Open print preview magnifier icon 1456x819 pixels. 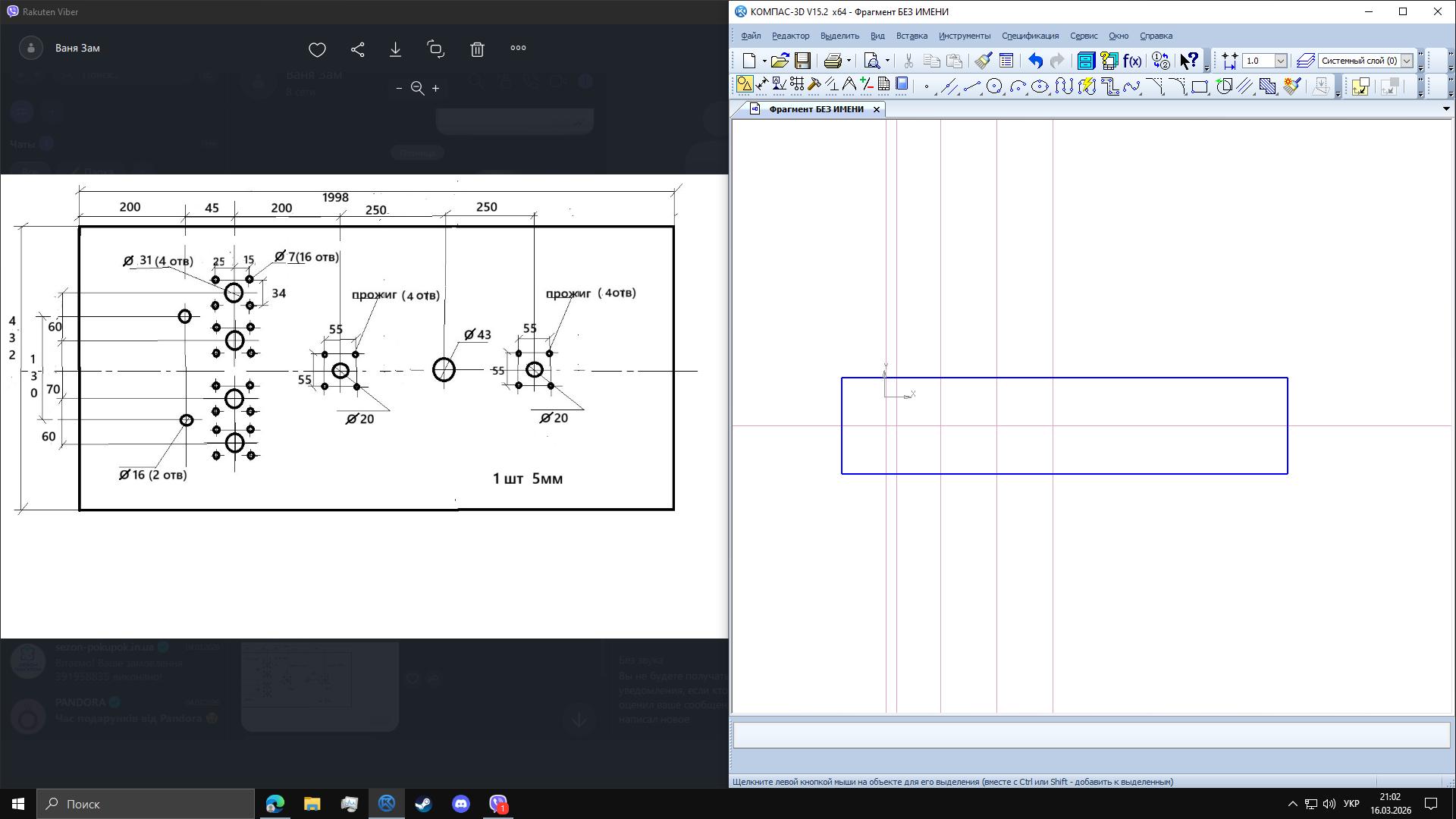(x=872, y=61)
